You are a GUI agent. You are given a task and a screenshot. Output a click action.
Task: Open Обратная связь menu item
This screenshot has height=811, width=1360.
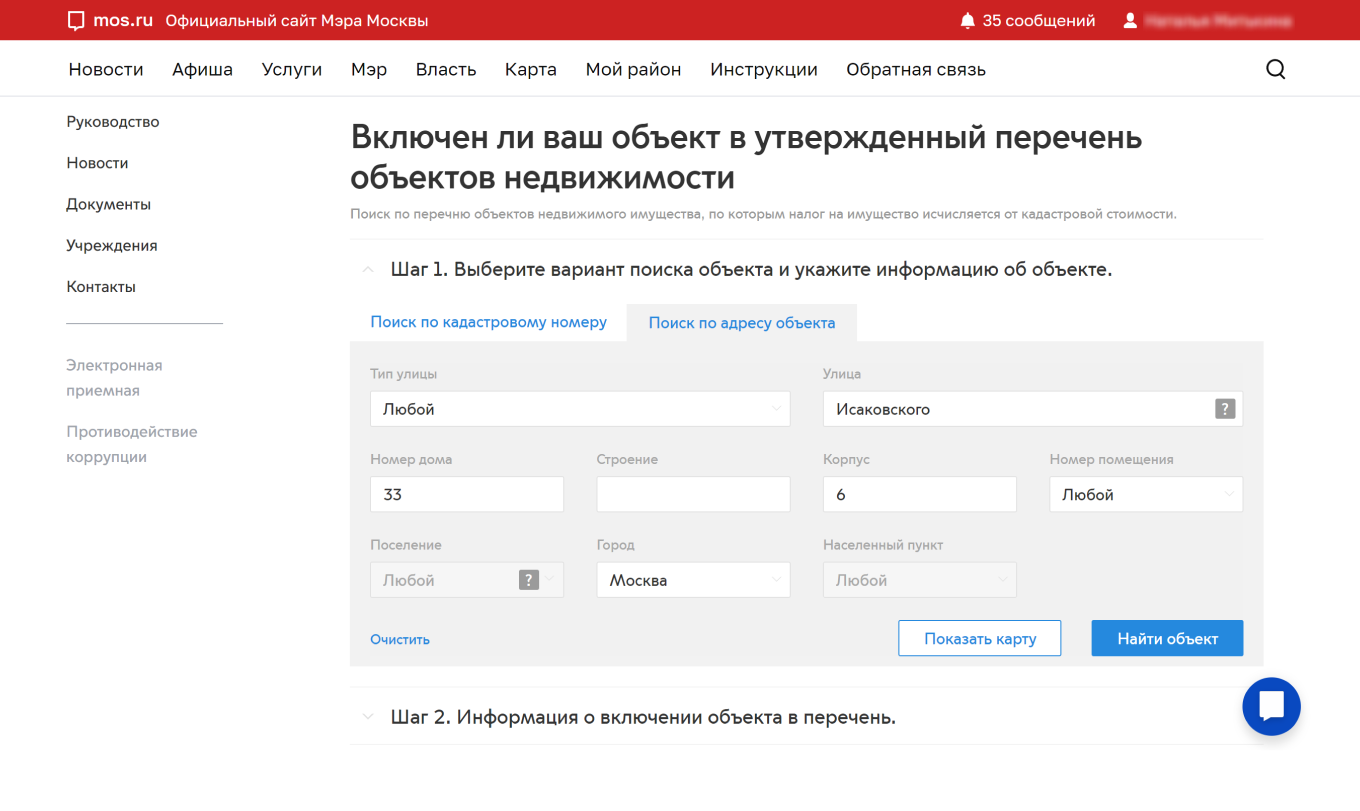click(x=916, y=69)
